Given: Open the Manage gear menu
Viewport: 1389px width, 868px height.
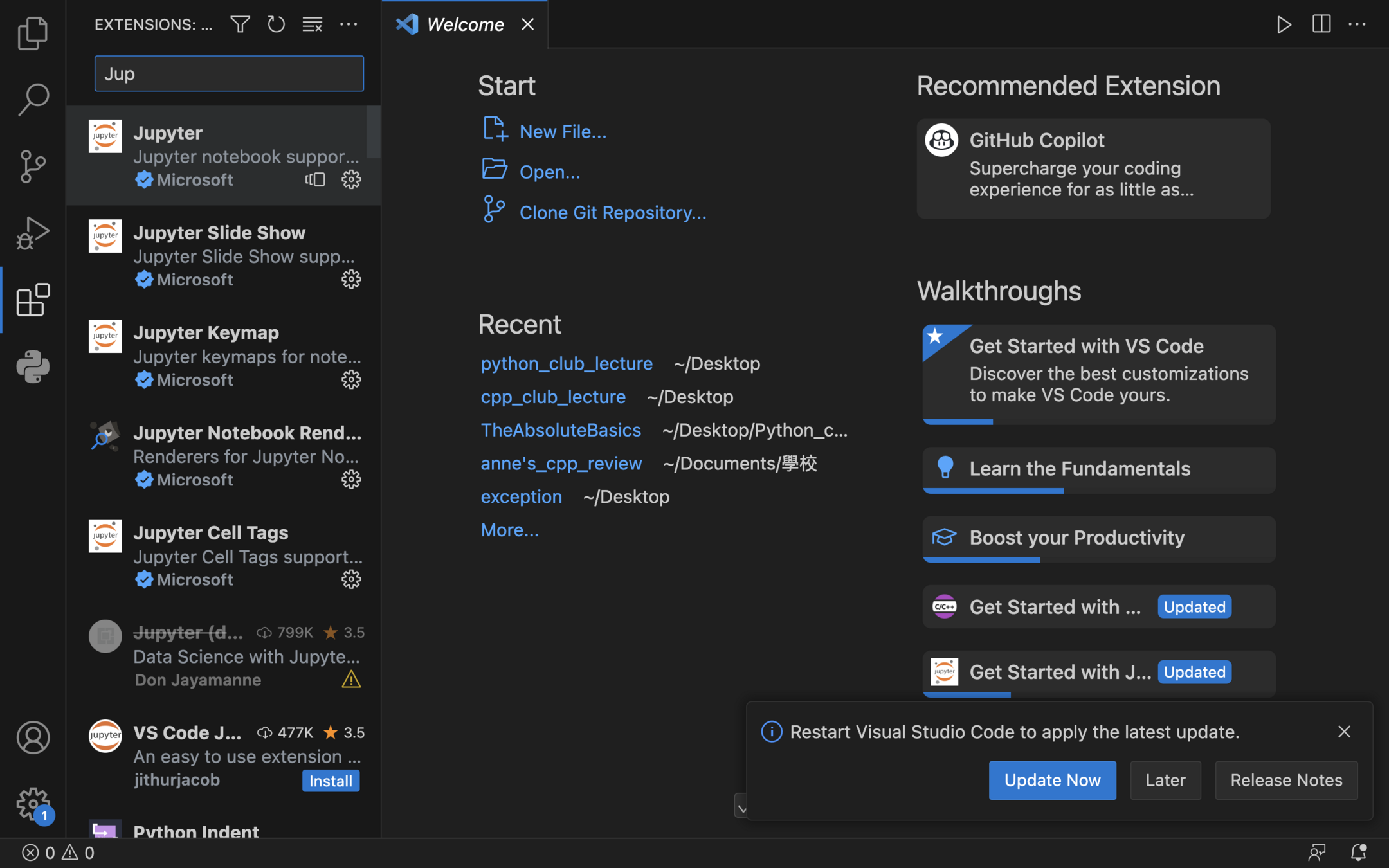Looking at the screenshot, I should point(33,804).
